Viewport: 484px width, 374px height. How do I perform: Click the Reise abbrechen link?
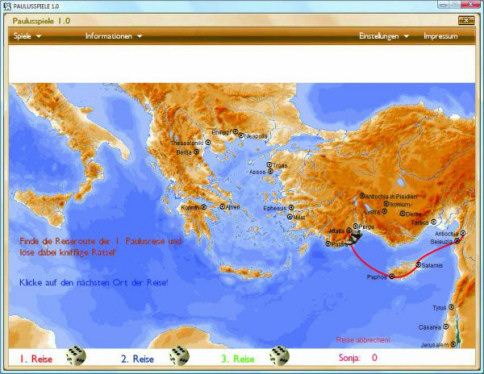click(x=363, y=340)
